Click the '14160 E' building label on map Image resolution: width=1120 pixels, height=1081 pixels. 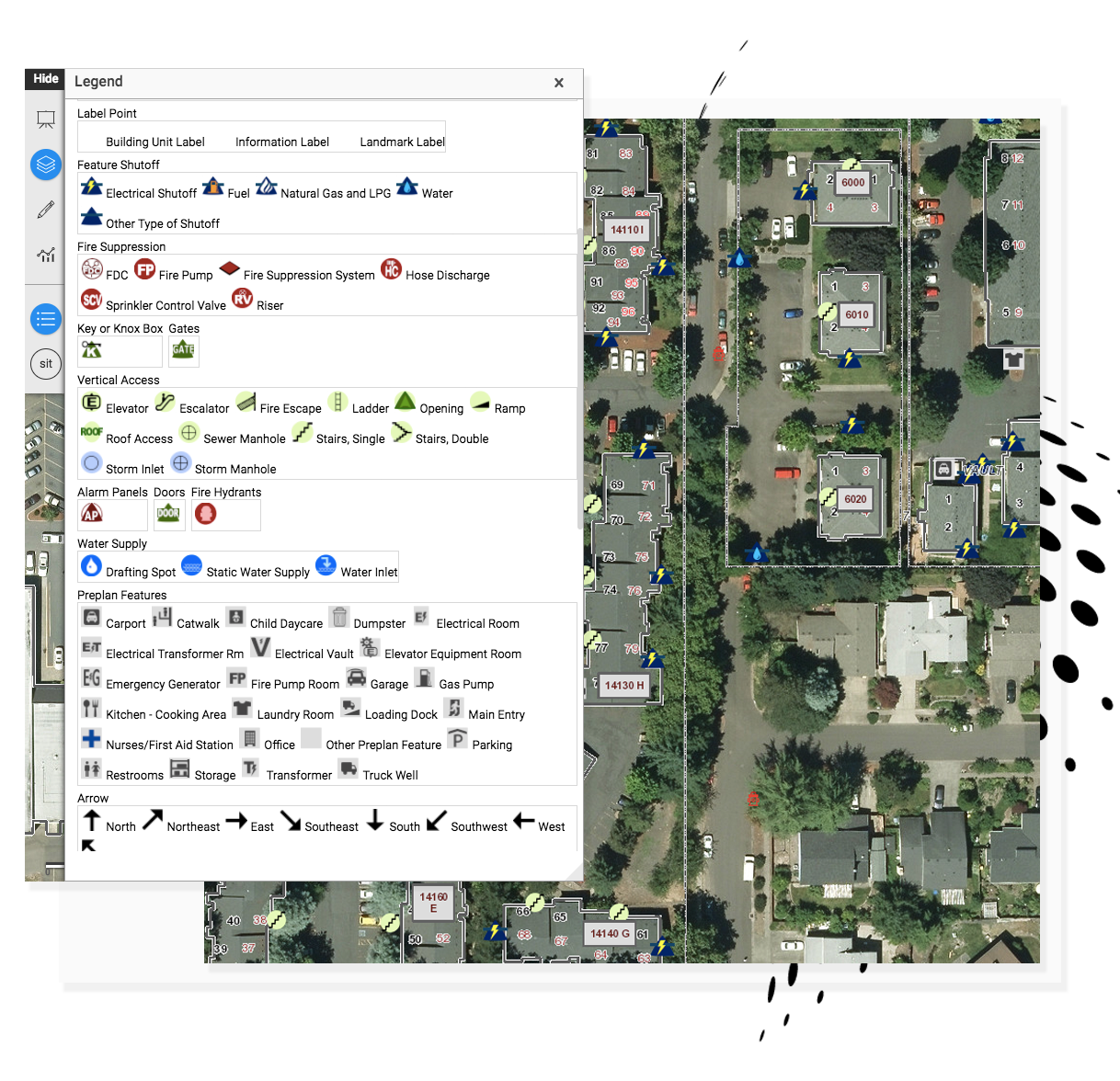coord(434,903)
